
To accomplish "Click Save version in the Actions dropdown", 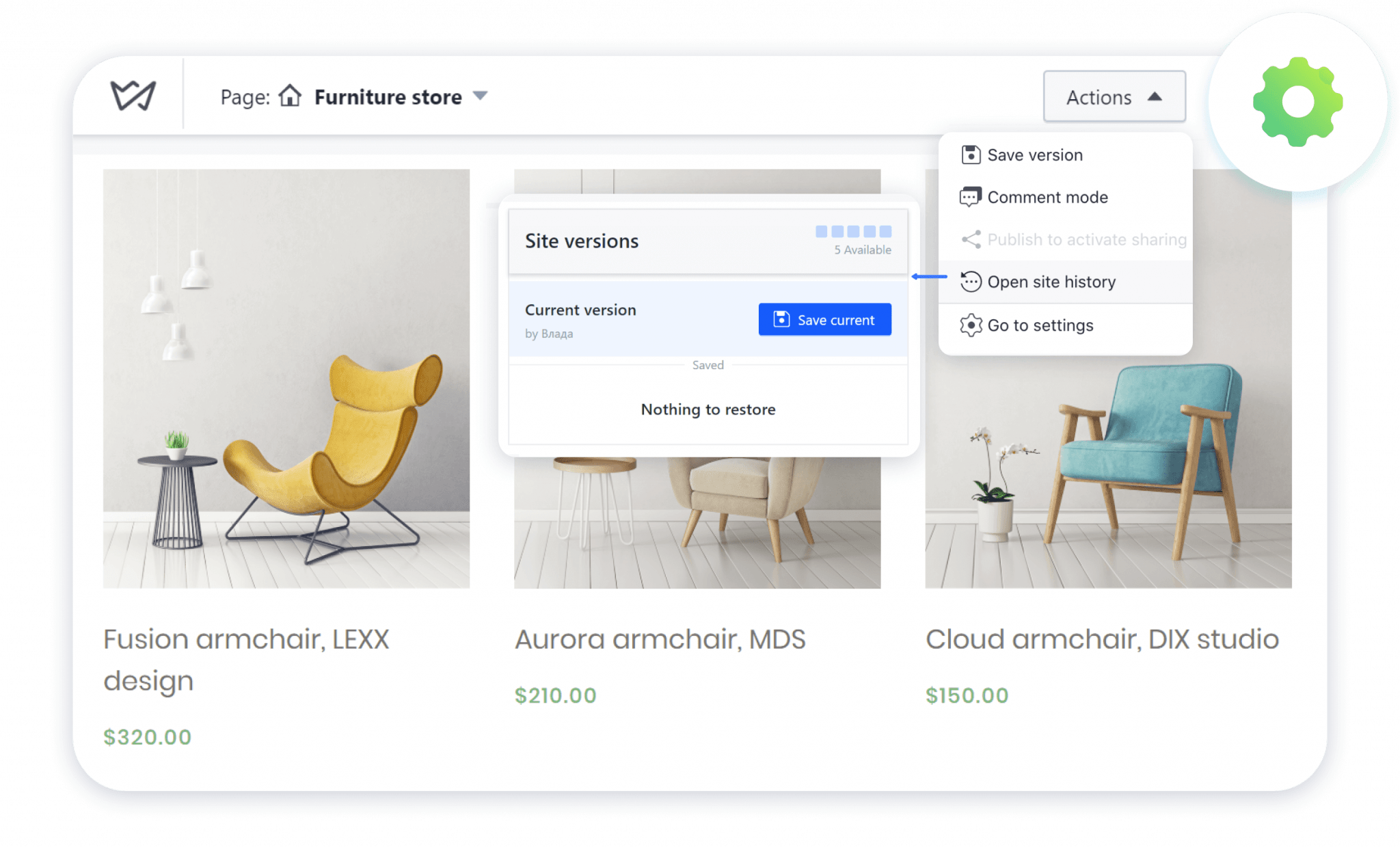I will coord(1035,154).
